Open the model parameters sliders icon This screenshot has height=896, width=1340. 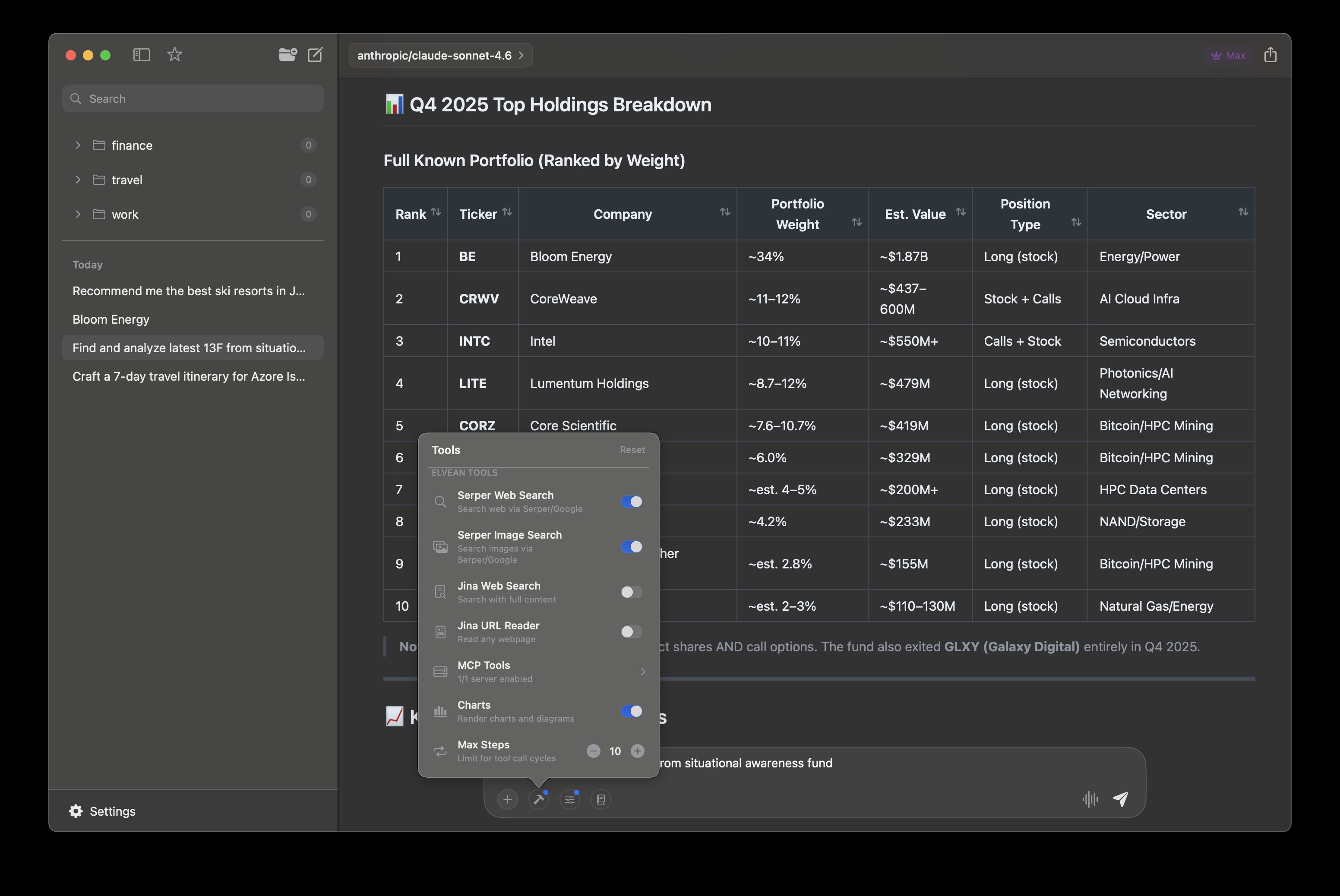[570, 799]
